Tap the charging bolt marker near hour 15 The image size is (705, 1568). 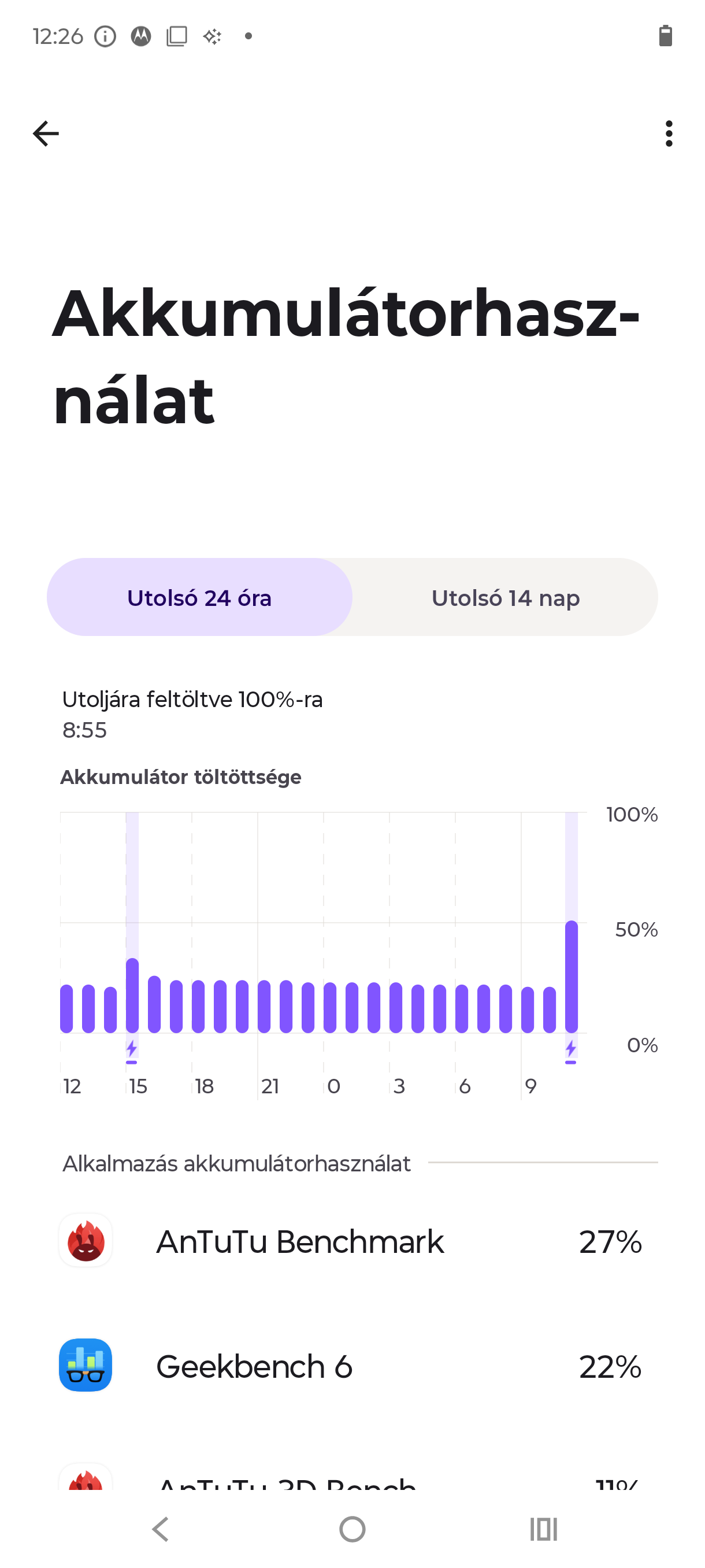tap(132, 1051)
